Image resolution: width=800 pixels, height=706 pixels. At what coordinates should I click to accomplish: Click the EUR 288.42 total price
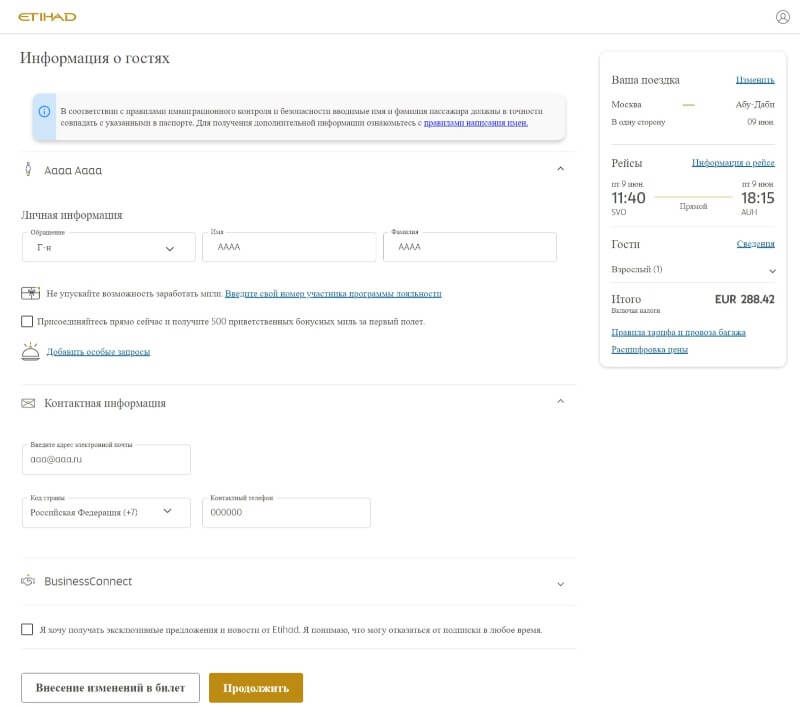pyautogui.click(x=744, y=299)
